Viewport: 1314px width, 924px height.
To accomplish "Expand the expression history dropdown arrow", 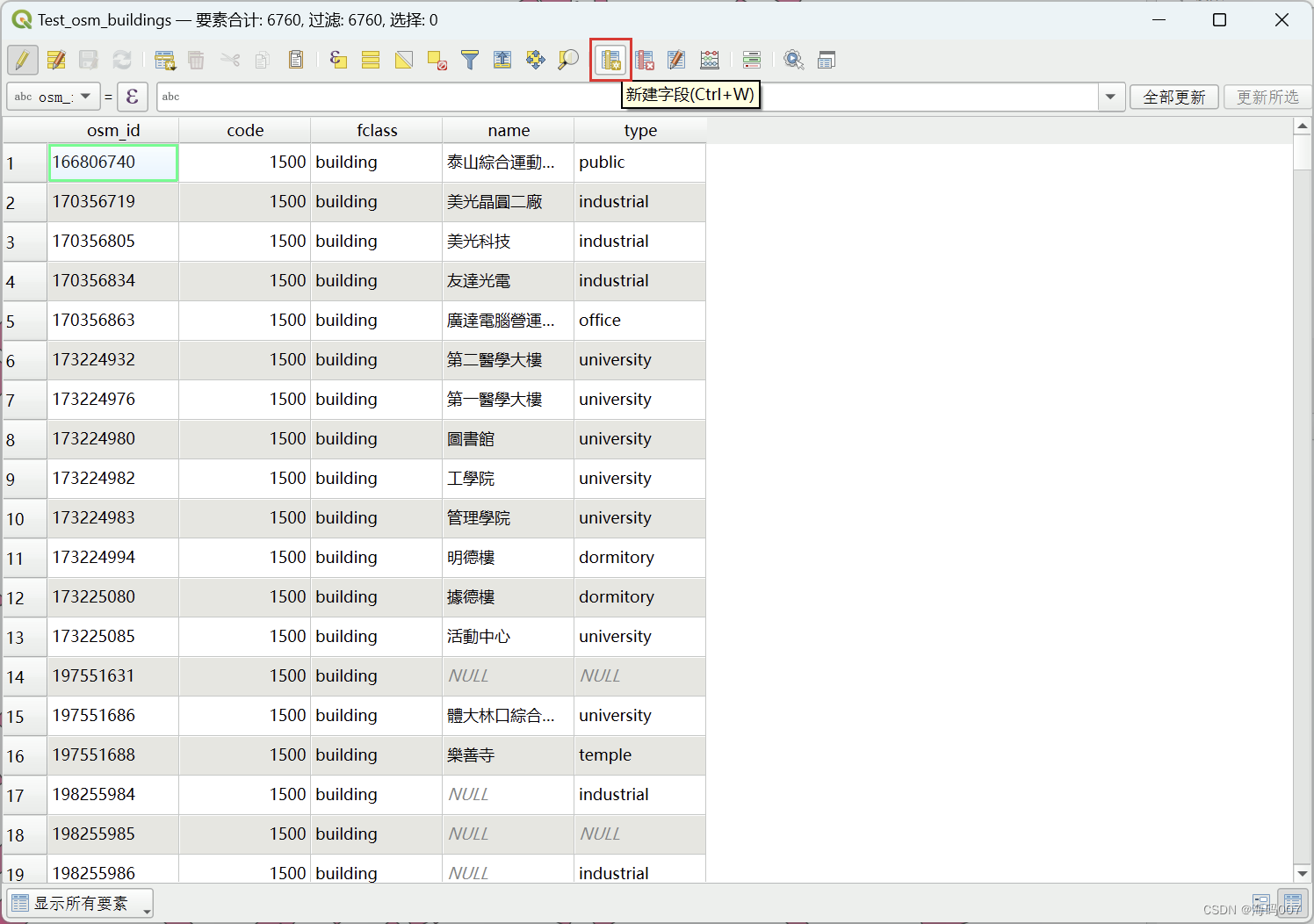I will [x=1111, y=97].
